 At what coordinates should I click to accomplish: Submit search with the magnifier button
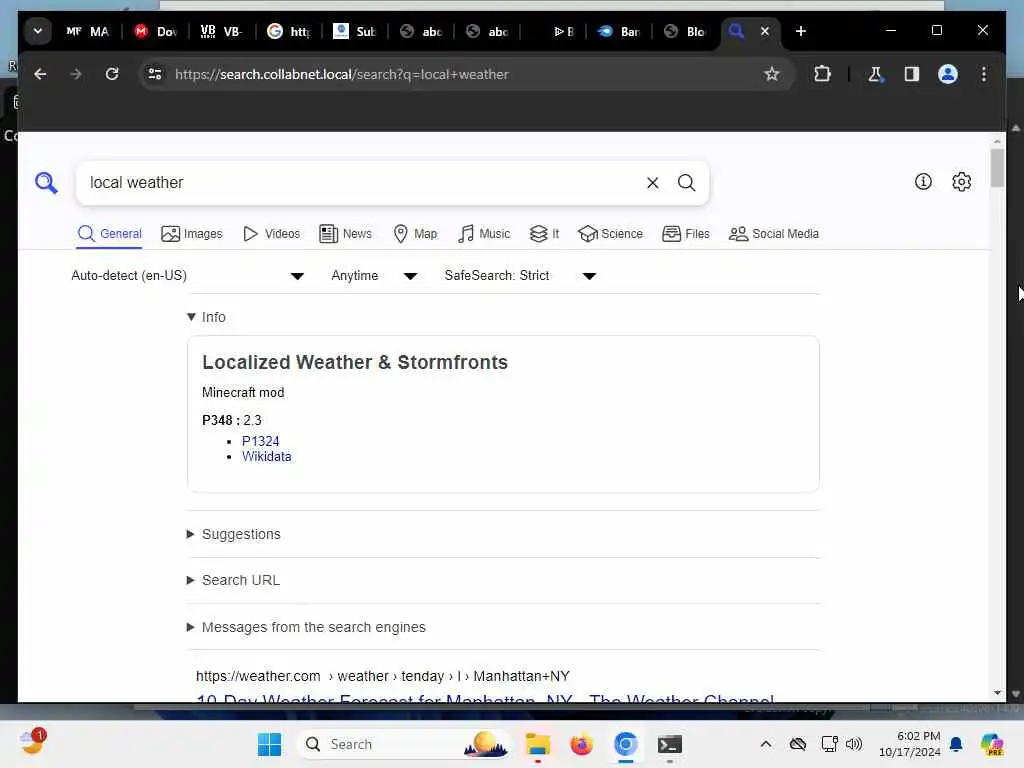pyautogui.click(x=686, y=183)
